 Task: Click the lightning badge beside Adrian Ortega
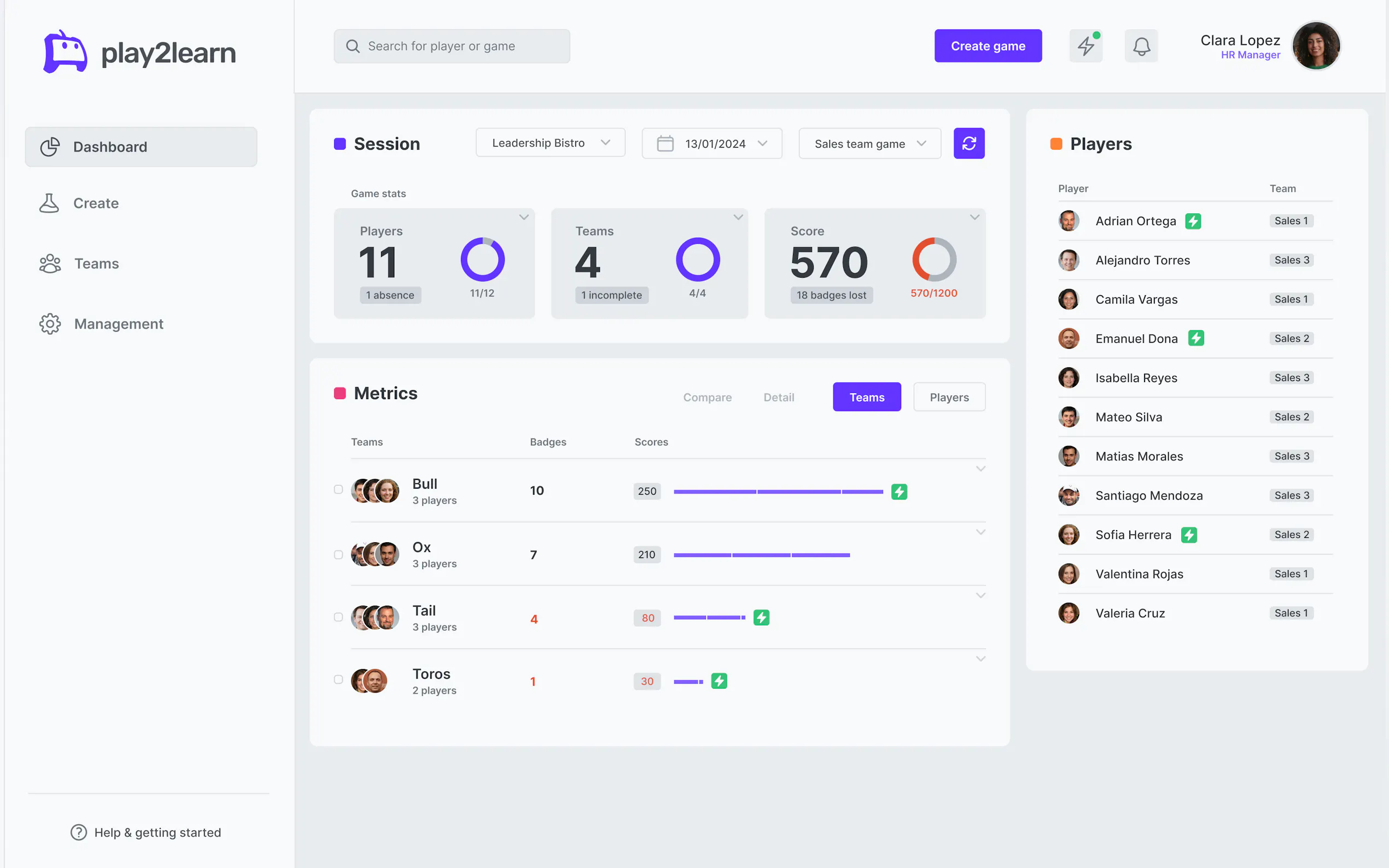click(x=1193, y=221)
